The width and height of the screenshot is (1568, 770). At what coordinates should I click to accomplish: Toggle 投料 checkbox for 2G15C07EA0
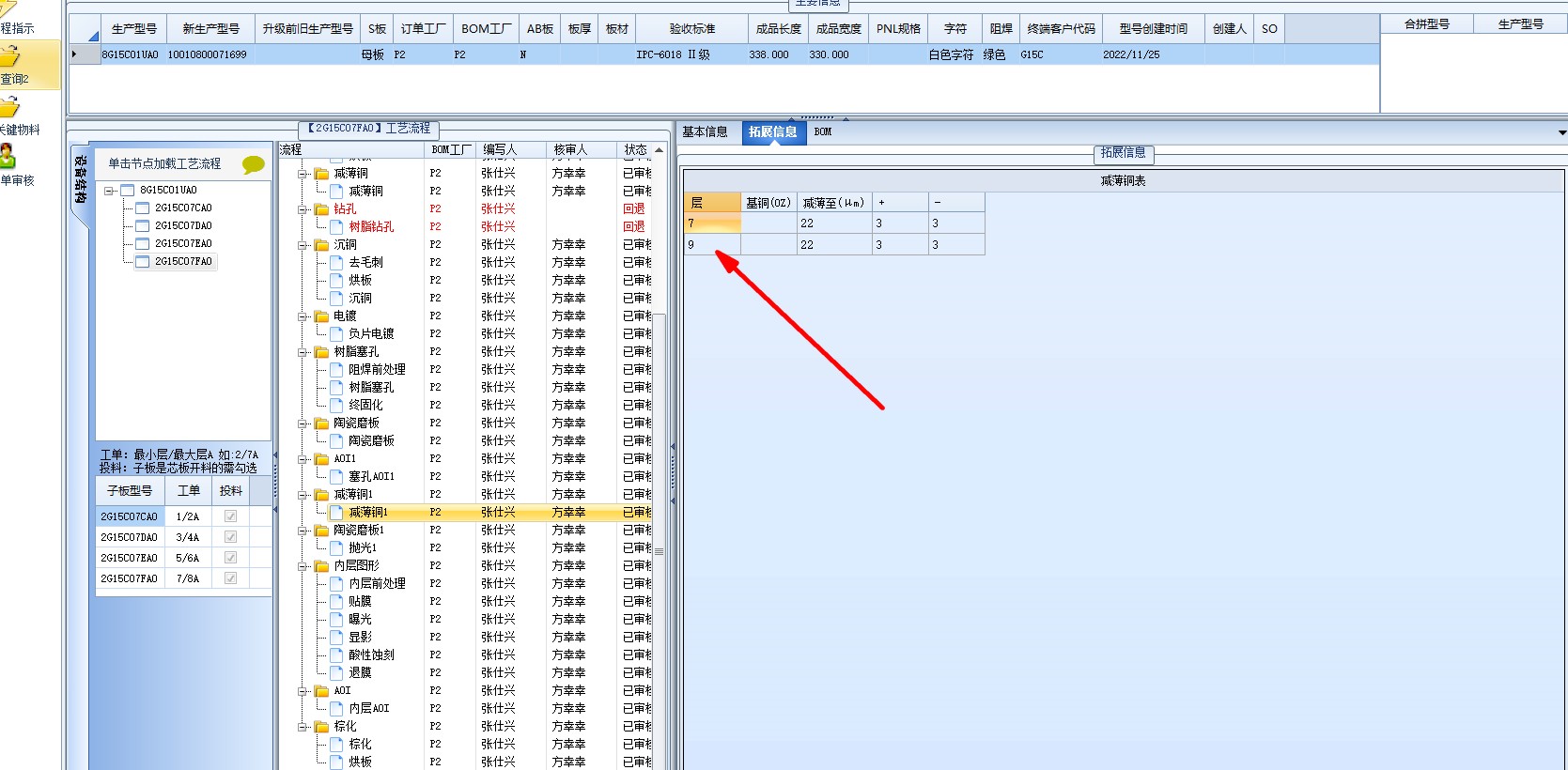(x=230, y=558)
